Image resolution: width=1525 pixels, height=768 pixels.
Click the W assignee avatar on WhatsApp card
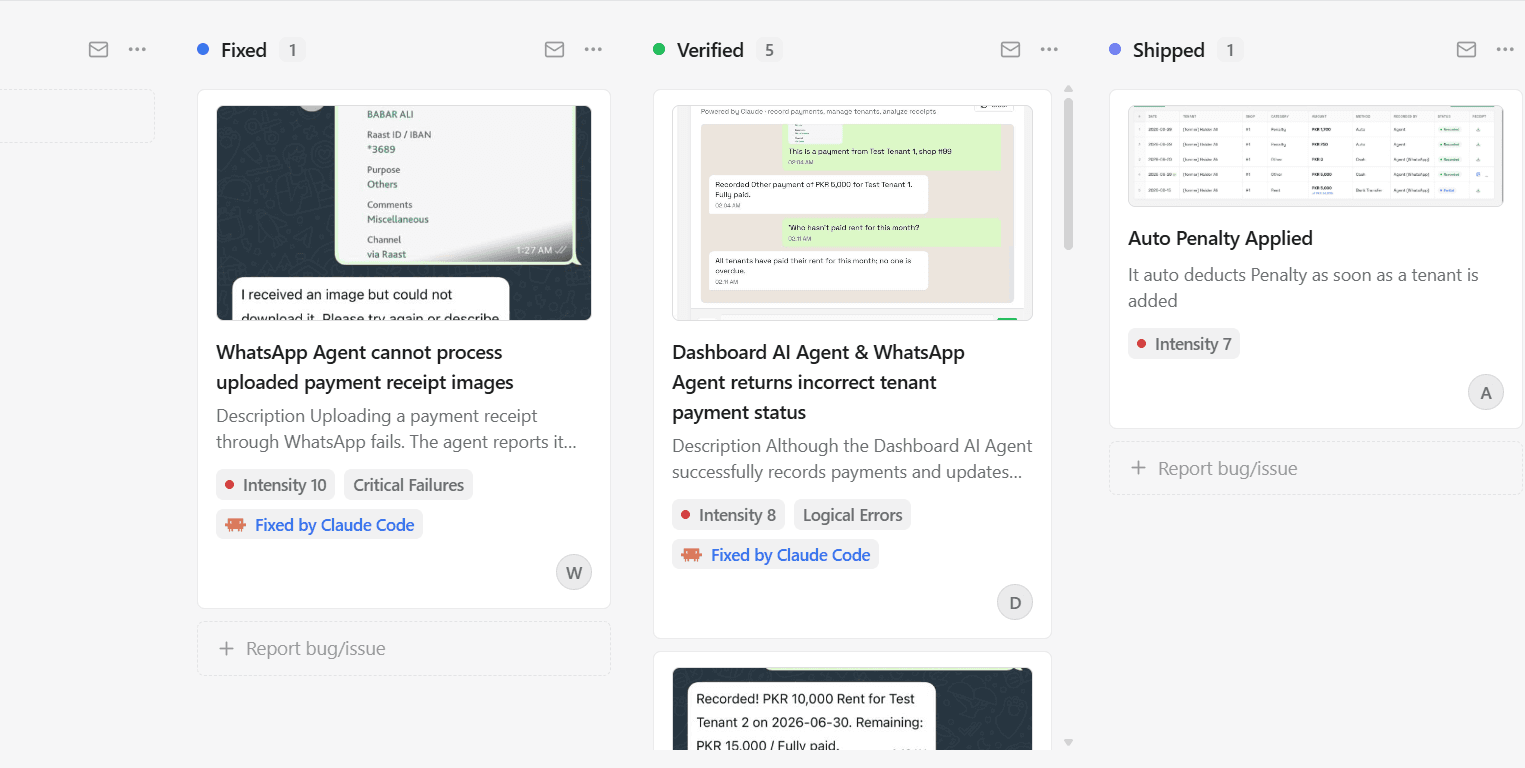[574, 573]
